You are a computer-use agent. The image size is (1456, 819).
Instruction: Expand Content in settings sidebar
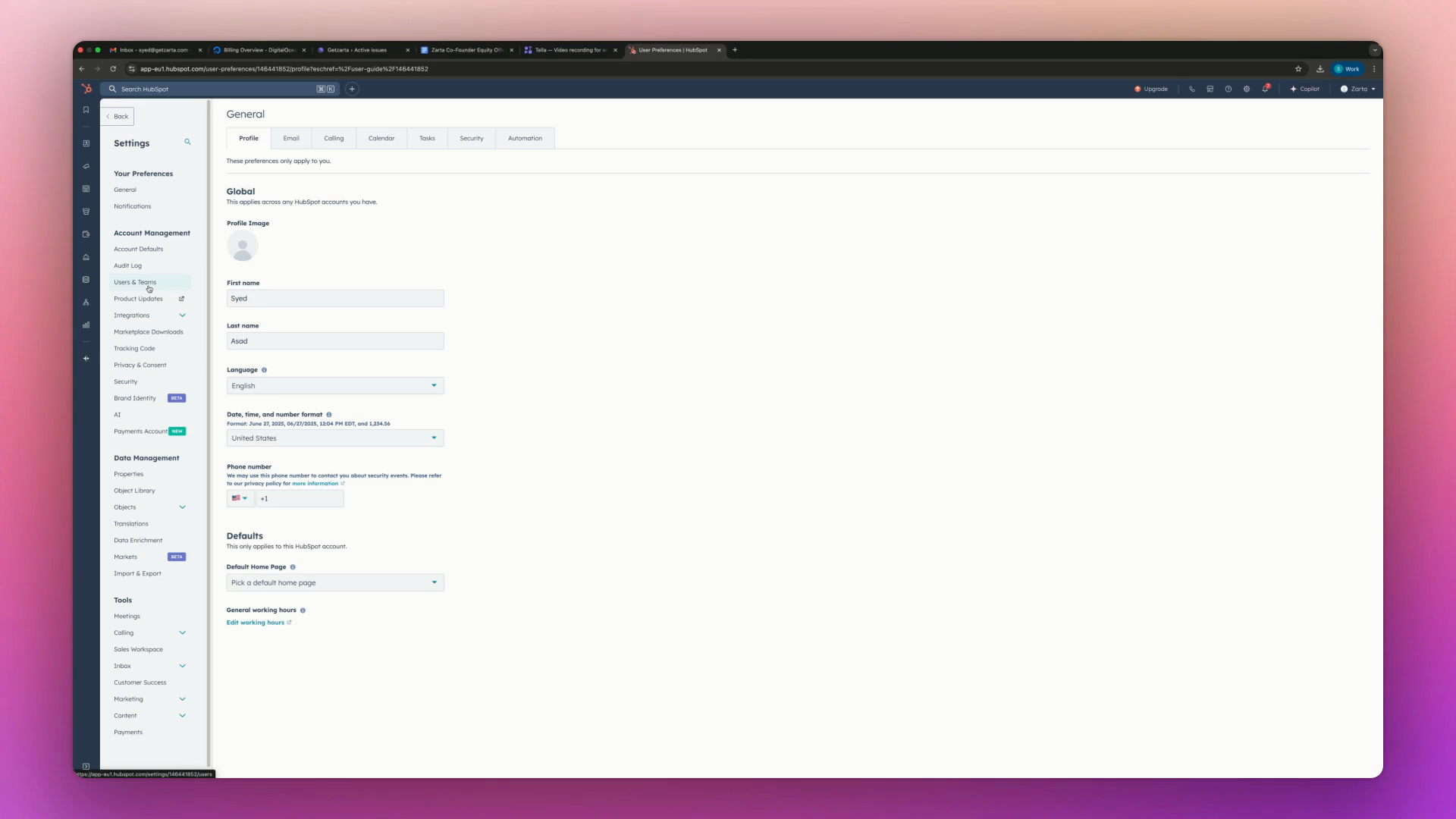pos(182,716)
